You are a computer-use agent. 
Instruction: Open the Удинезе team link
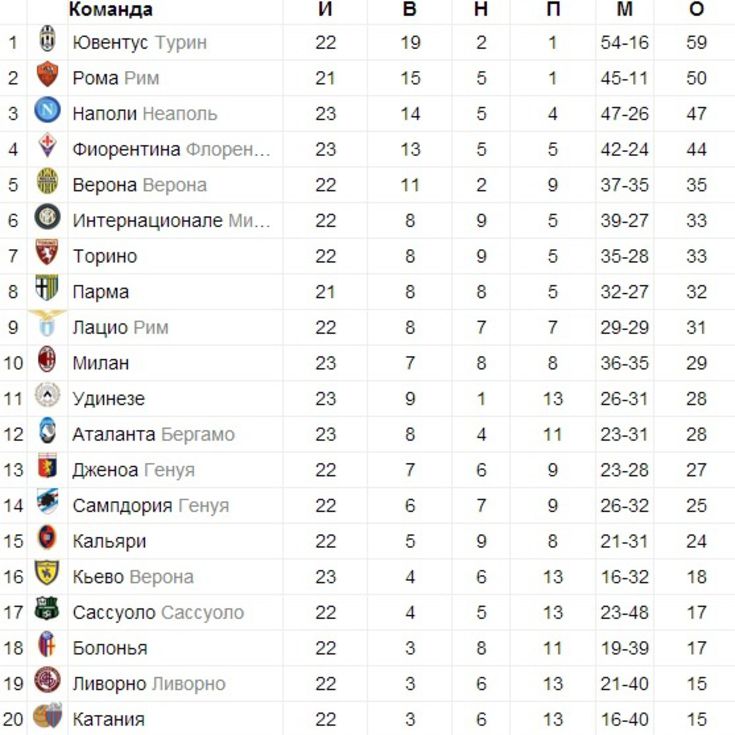pyautogui.click(x=108, y=399)
